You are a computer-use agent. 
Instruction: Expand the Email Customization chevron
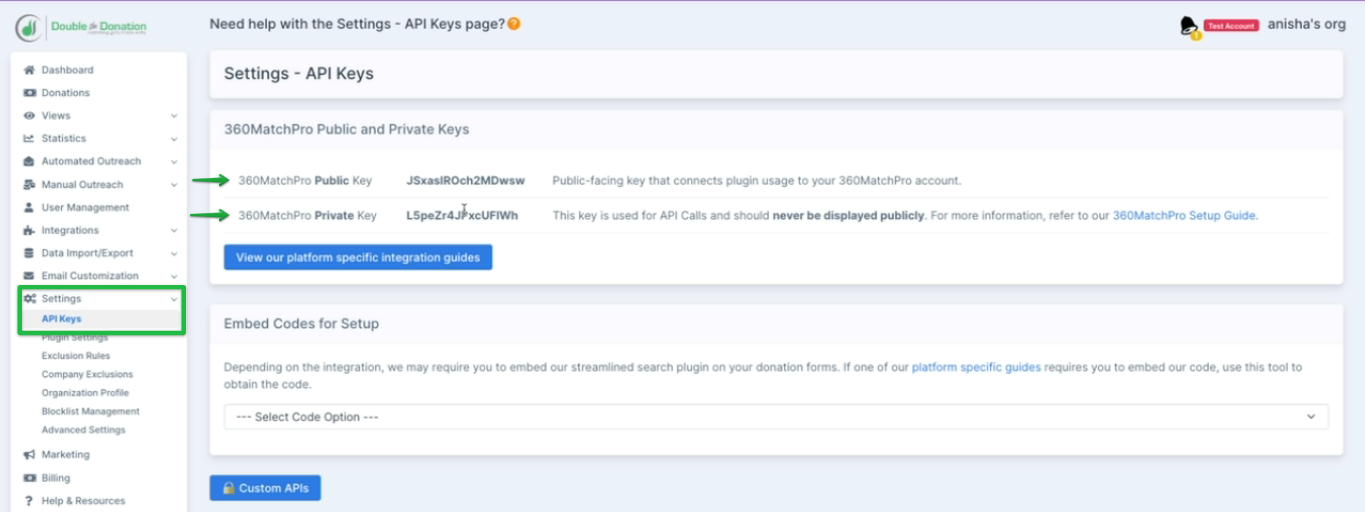coord(174,276)
